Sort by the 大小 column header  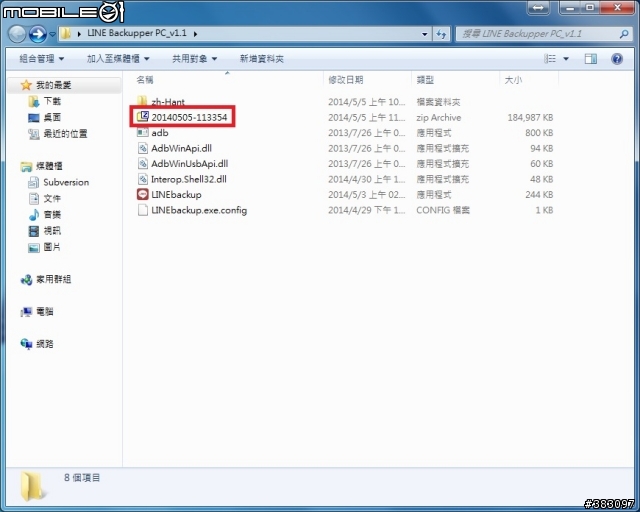click(x=513, y=80)
